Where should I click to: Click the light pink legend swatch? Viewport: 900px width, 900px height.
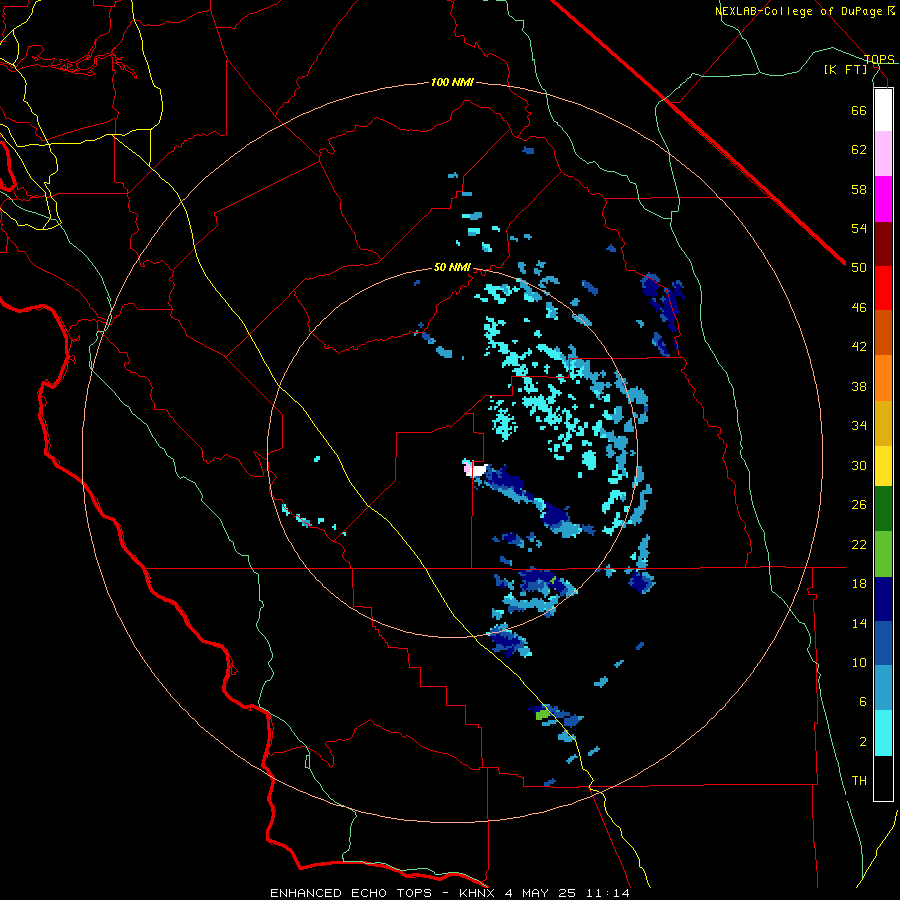point(883,154)
